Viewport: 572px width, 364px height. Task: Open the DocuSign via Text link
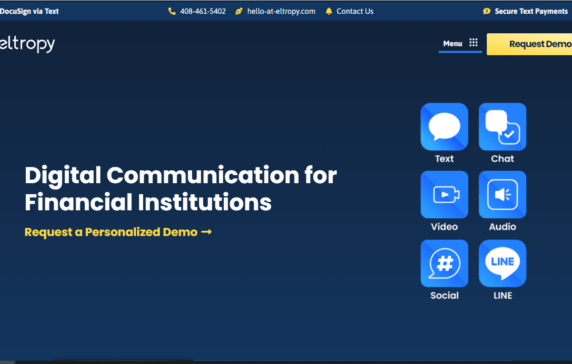pyautogui.click(x=29, y=11)
